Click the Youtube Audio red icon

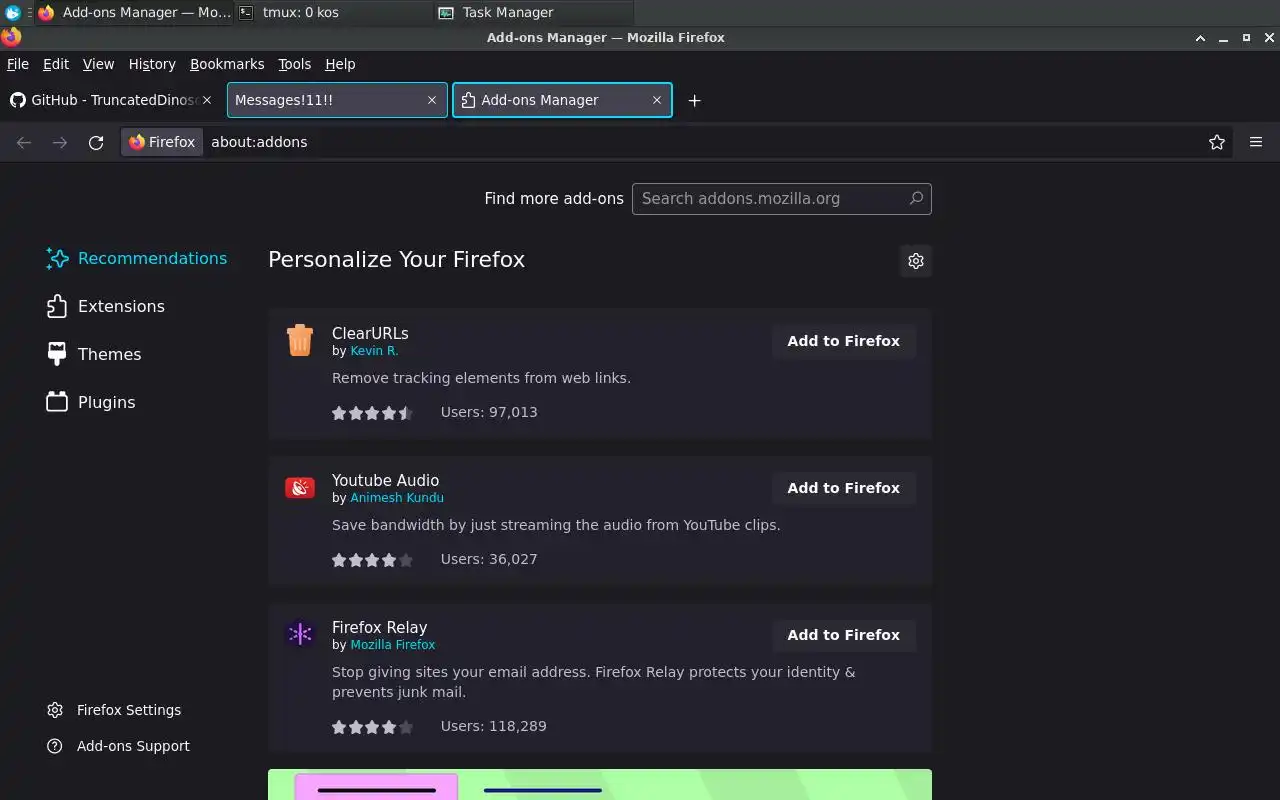[300, 488]
